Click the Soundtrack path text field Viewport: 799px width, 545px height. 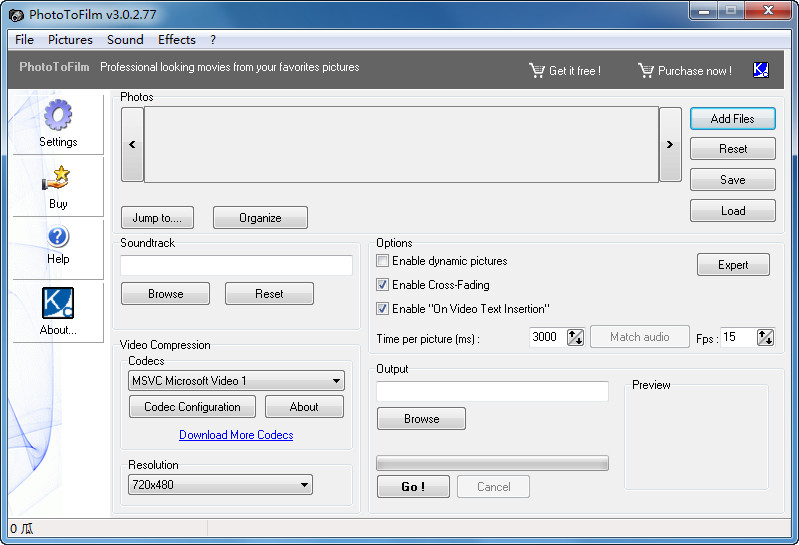(236, 265)
